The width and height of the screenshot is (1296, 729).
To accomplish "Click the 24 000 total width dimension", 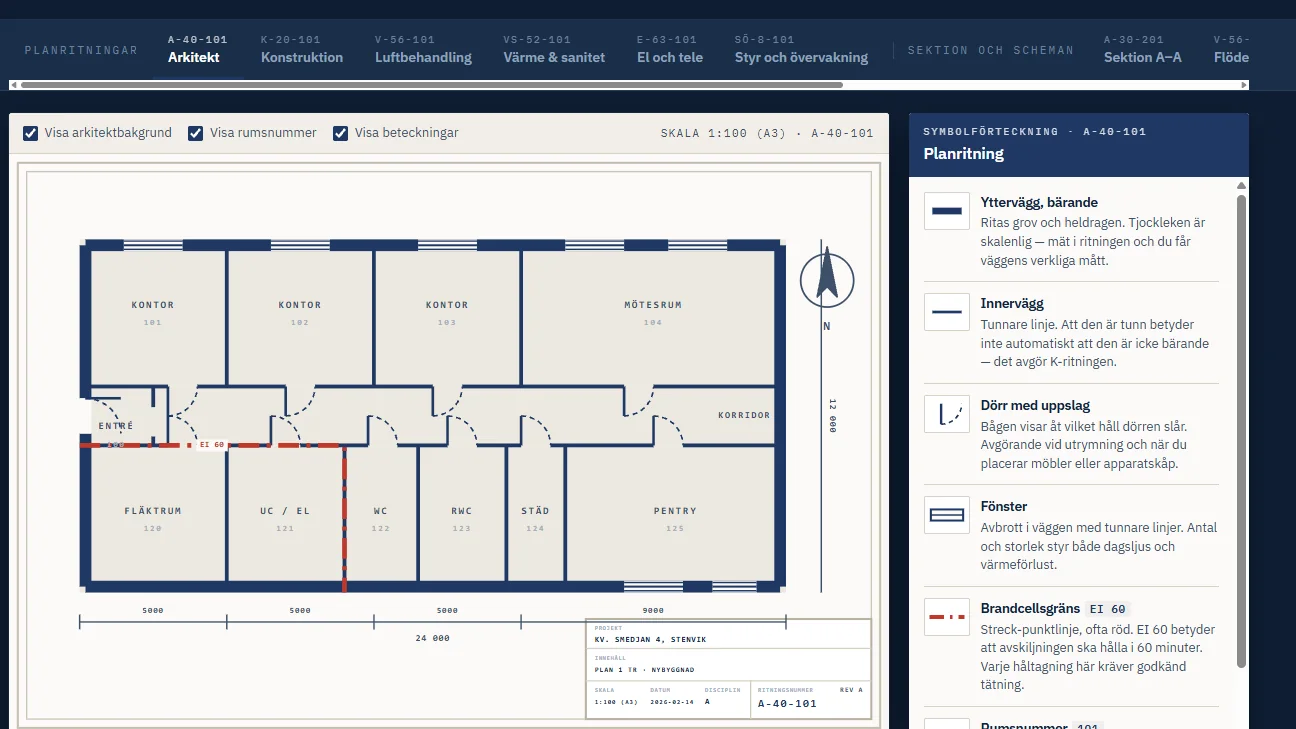I will click(432, 638).
